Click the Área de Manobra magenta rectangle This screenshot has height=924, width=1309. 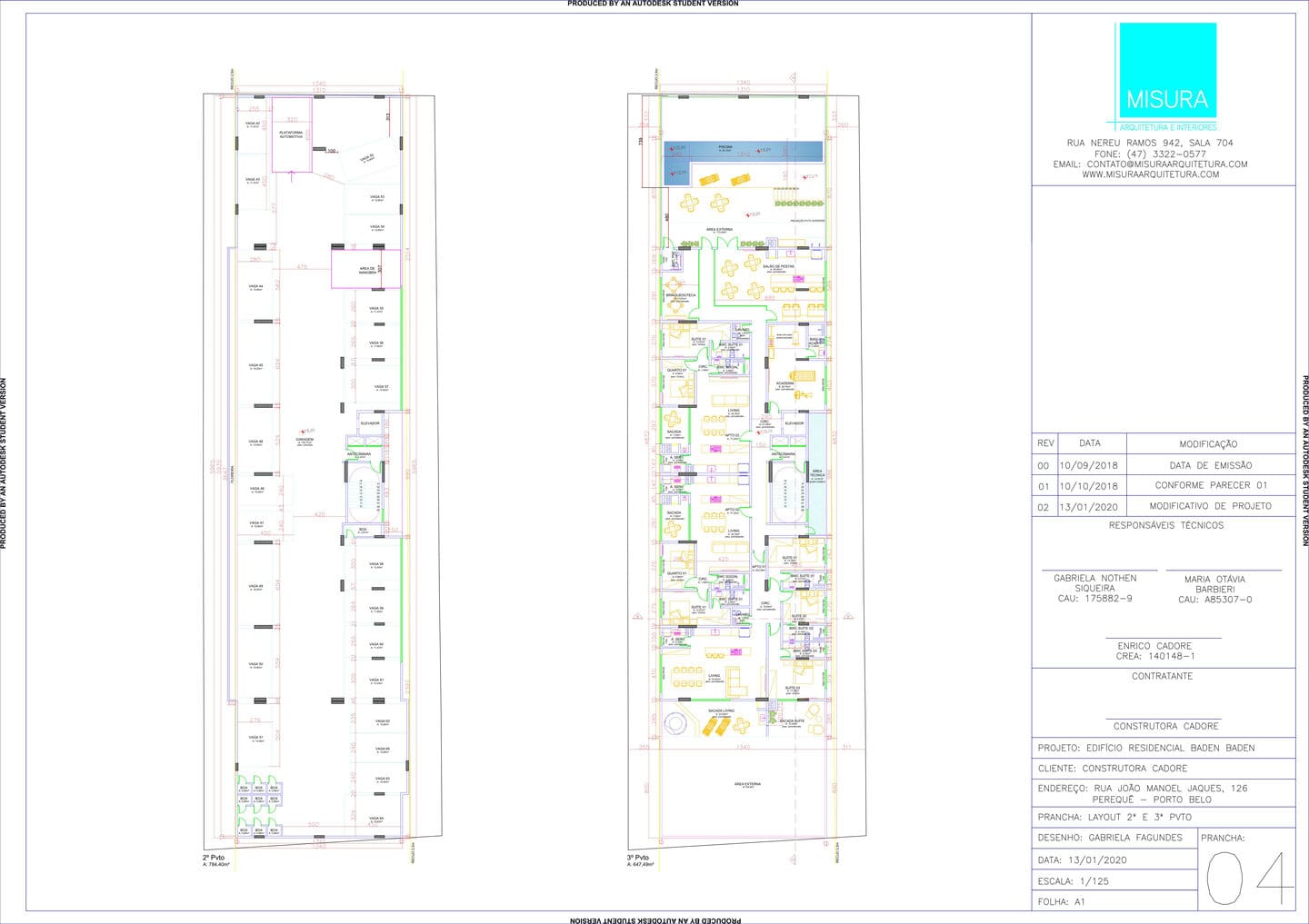point(365,270)
